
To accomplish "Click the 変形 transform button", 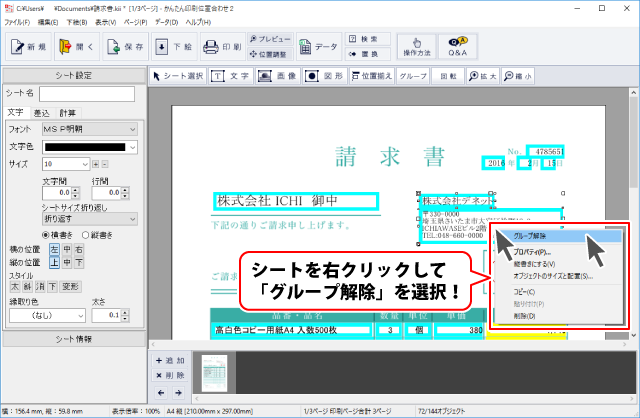I will [71, 287].
